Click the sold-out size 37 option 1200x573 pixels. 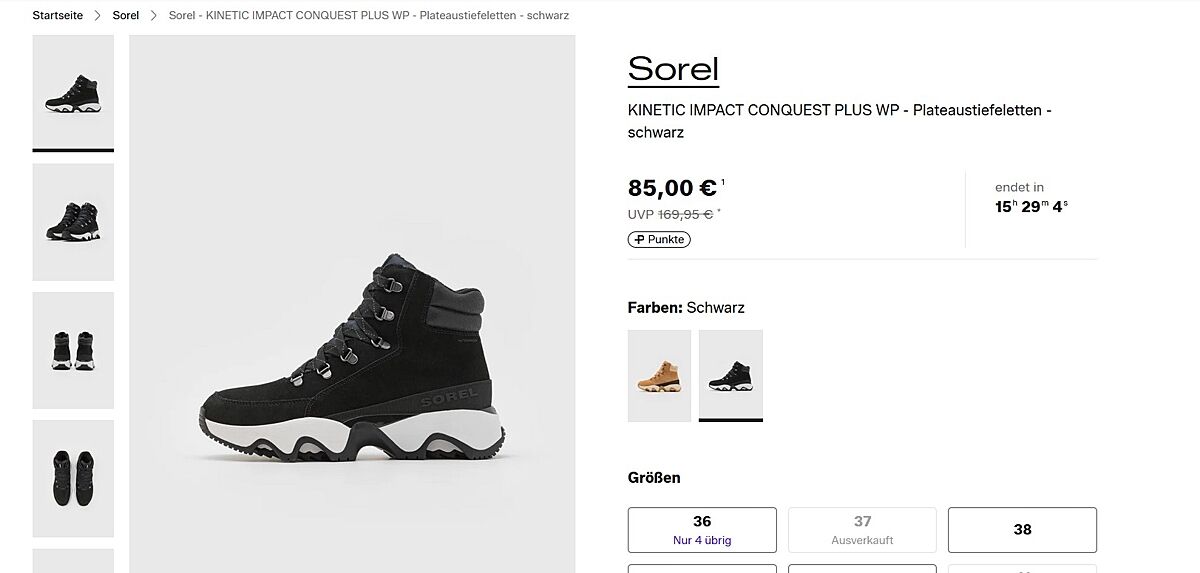point(862,529)
